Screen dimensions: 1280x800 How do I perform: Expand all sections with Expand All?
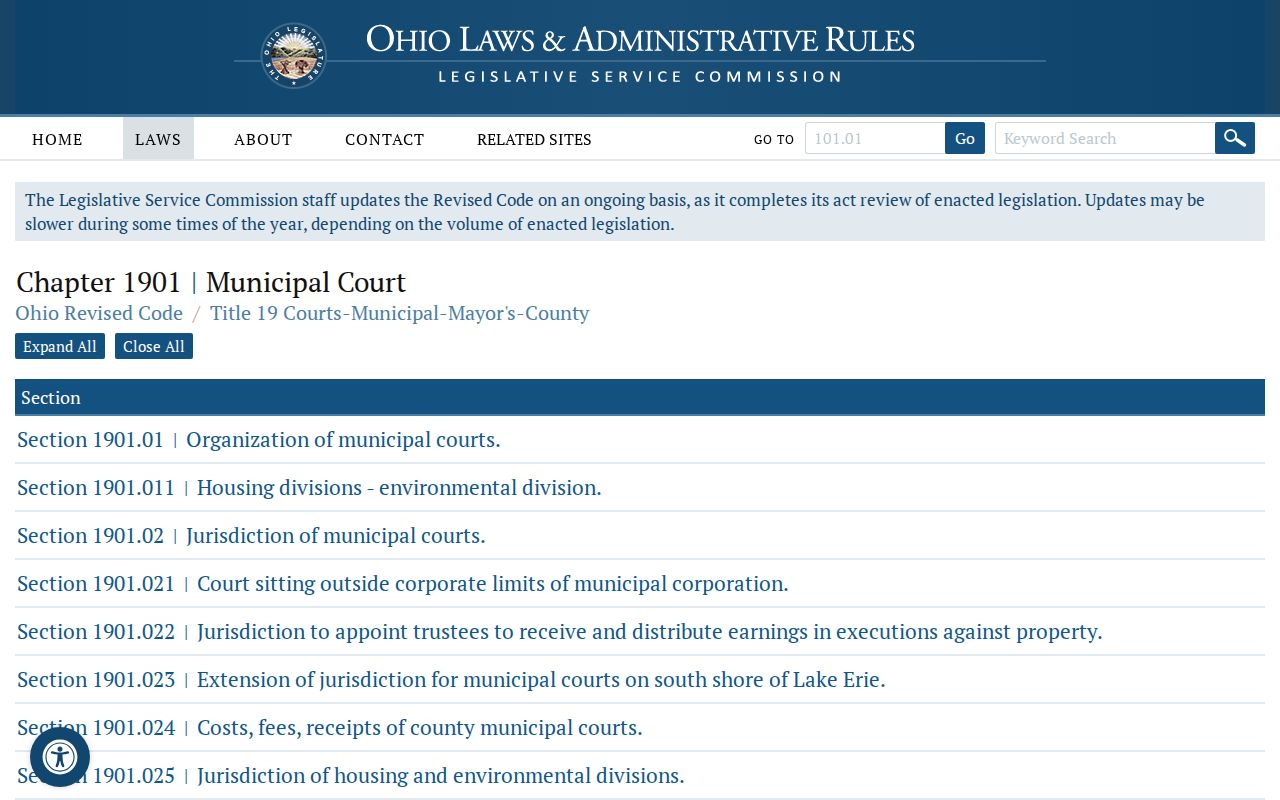[x=60, y=346]
